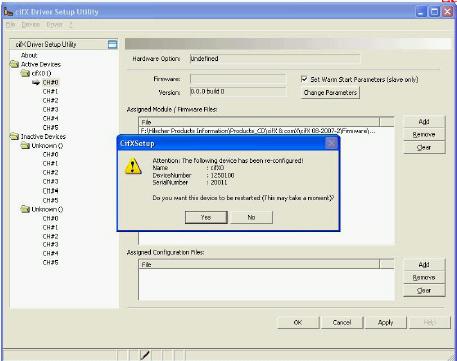Maximize the cifX Driver Setup Utility window
The image size is (457, 361).
coord(434,12)
